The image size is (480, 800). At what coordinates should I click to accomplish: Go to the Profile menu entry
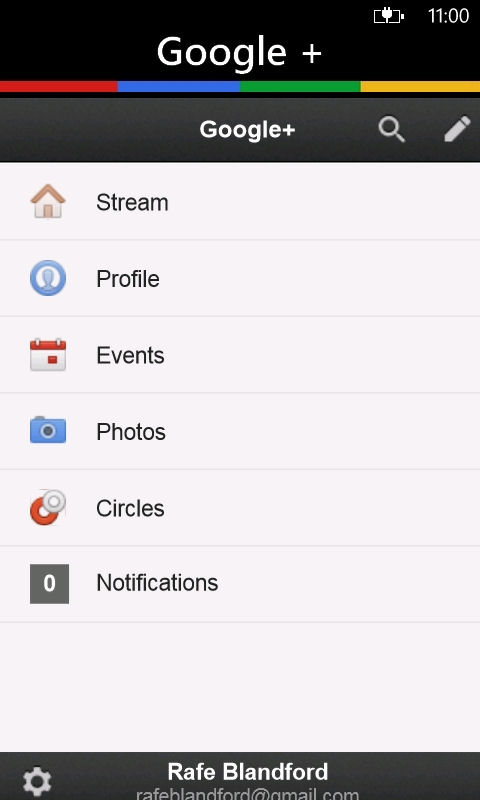coord(240,278)
